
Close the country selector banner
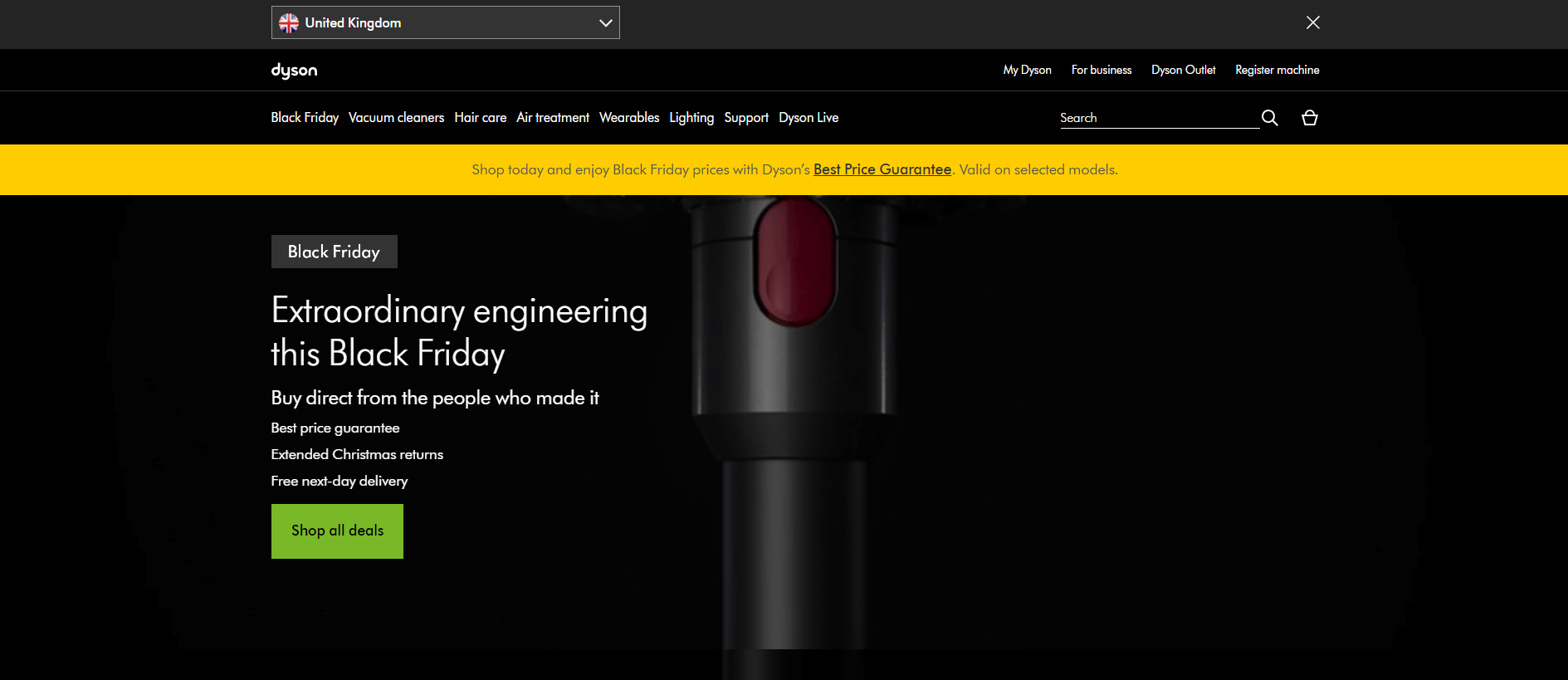coord(1312,22)
